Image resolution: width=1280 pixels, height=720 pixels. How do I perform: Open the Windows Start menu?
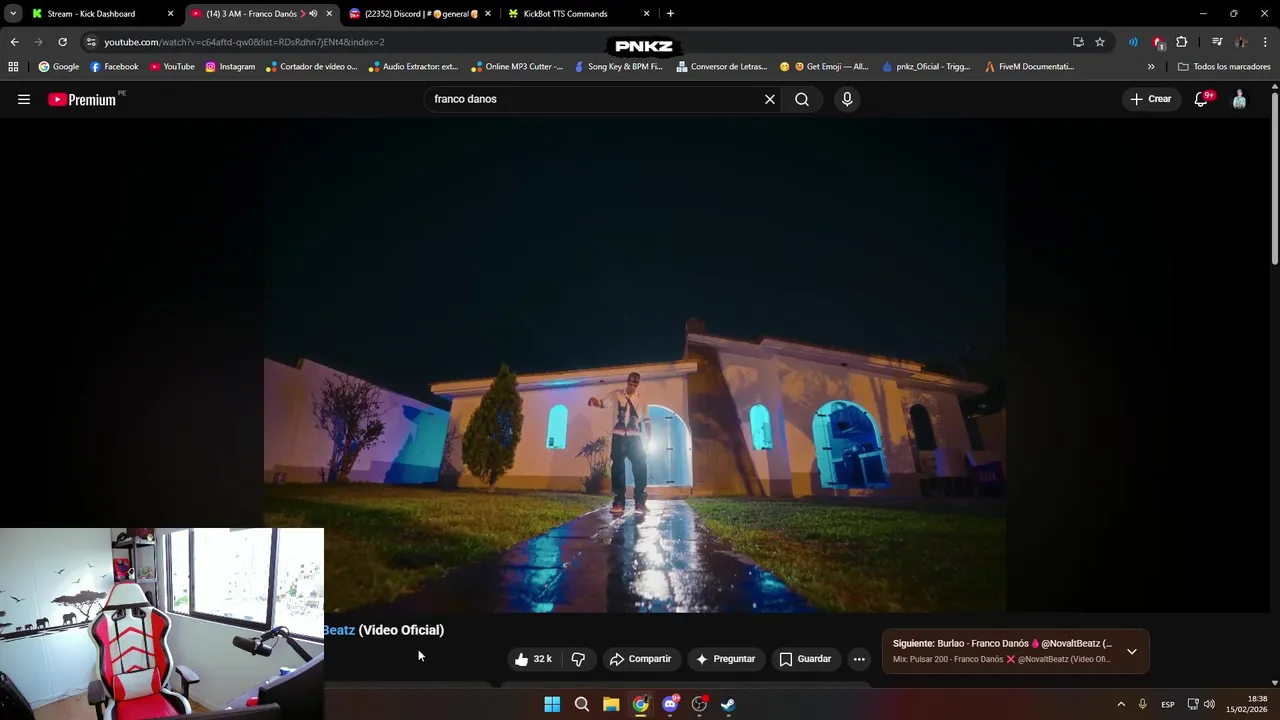click(552, 704)
